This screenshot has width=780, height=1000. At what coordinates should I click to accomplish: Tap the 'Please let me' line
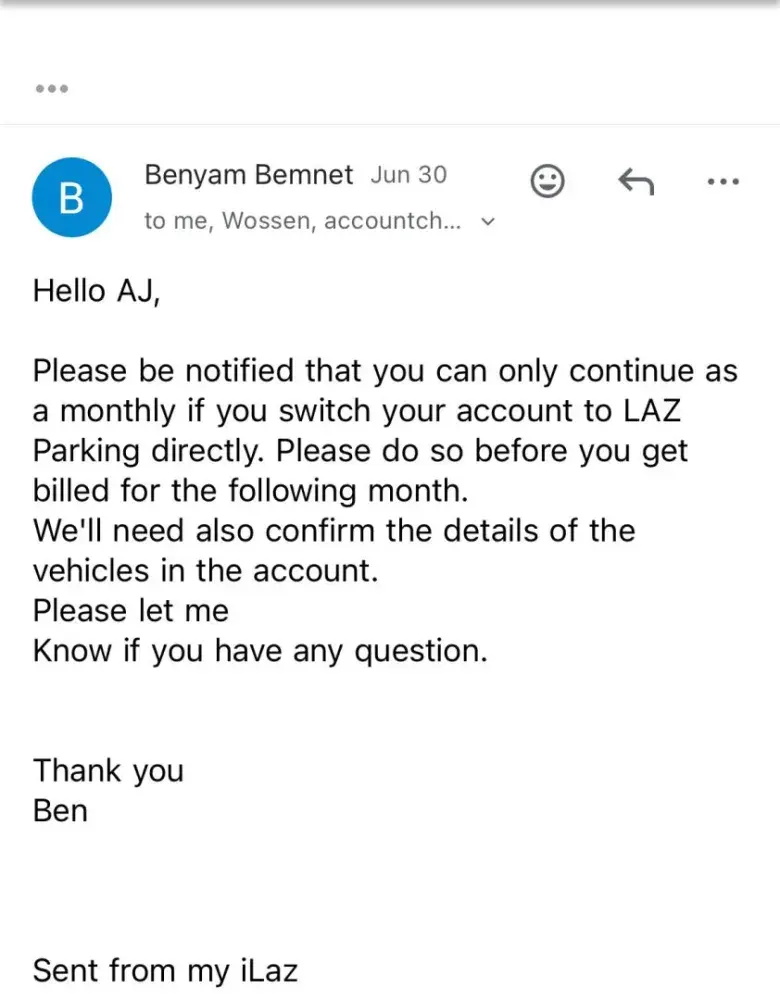pyautogui.click(x=131, y=611)
